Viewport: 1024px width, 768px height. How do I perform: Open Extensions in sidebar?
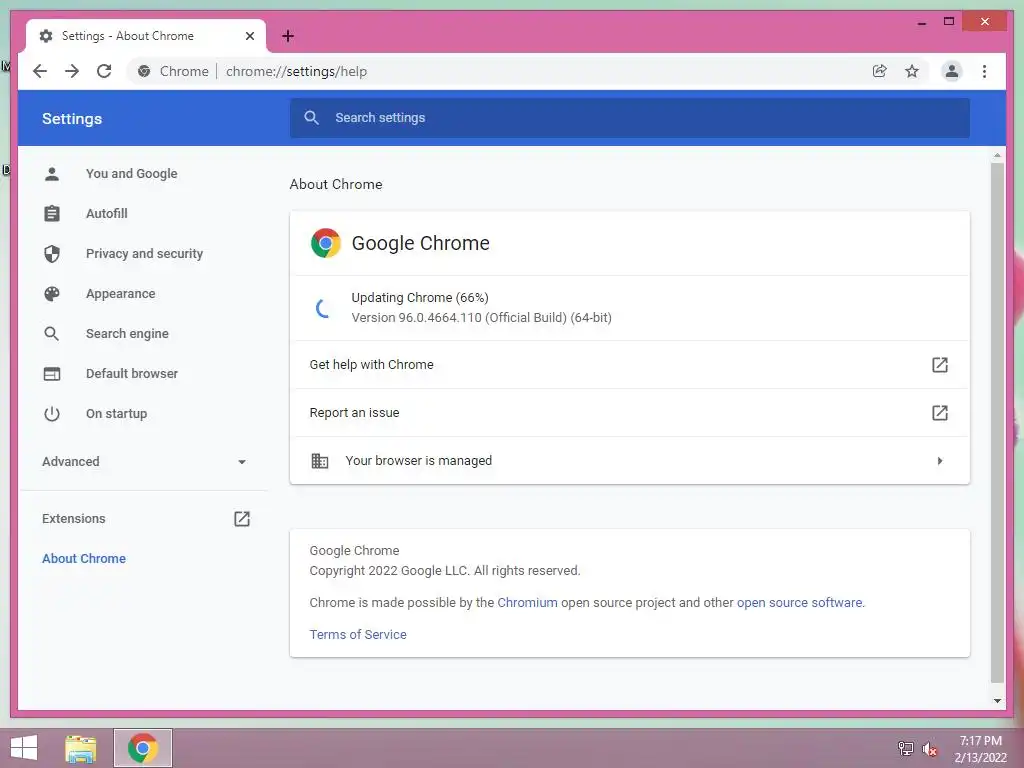pyautogui.click(x=144, y=519)
